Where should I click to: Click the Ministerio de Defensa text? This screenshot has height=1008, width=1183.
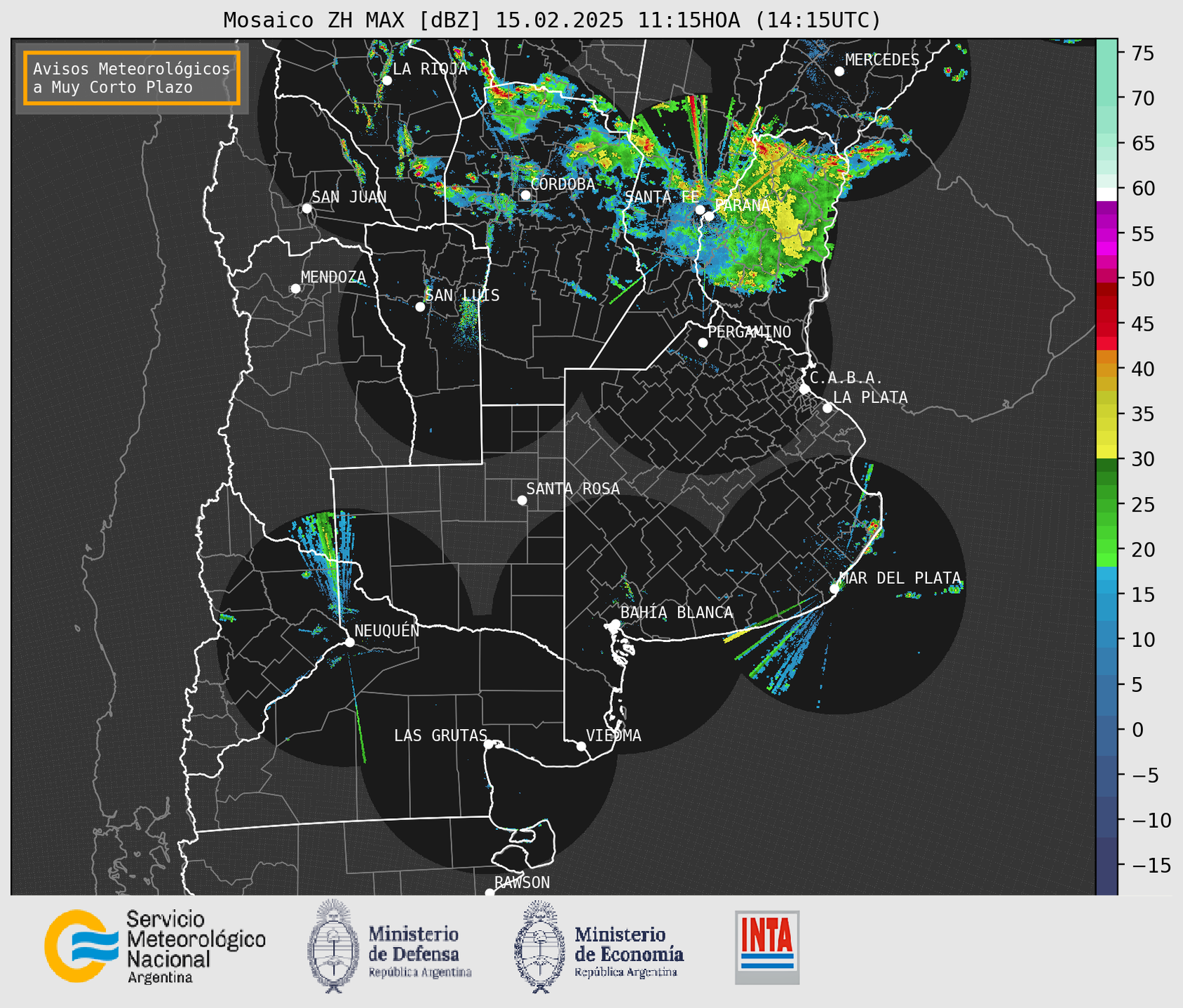coord(419,951)
